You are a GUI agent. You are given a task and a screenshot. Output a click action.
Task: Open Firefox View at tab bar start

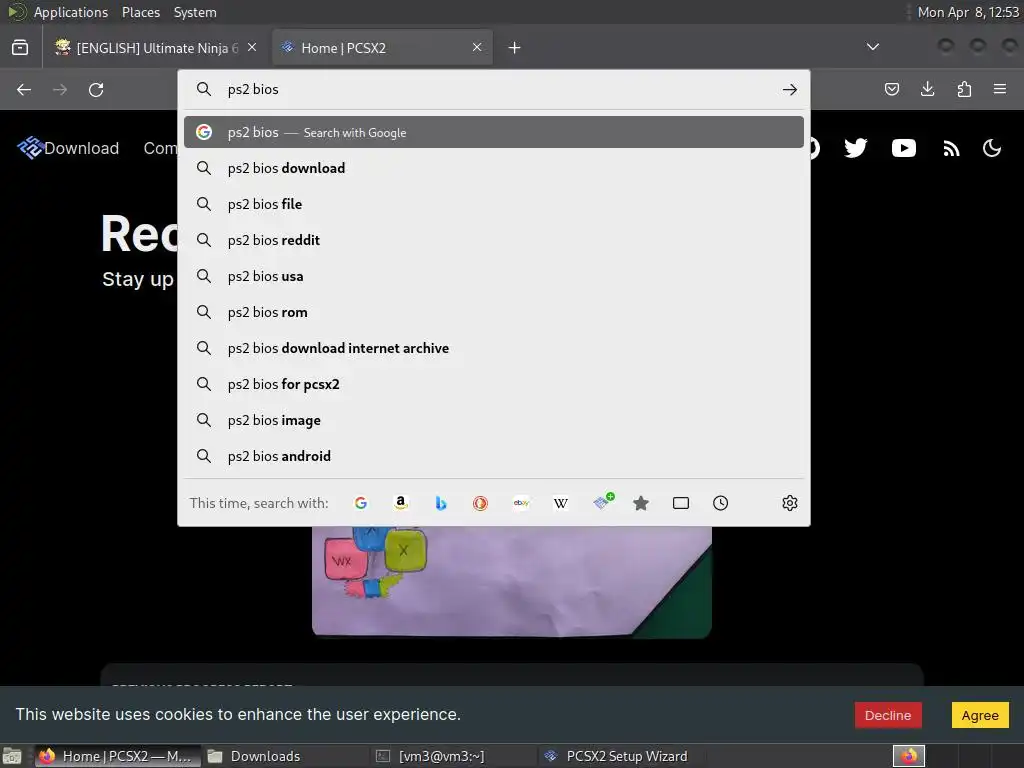[x=20, y=47]
